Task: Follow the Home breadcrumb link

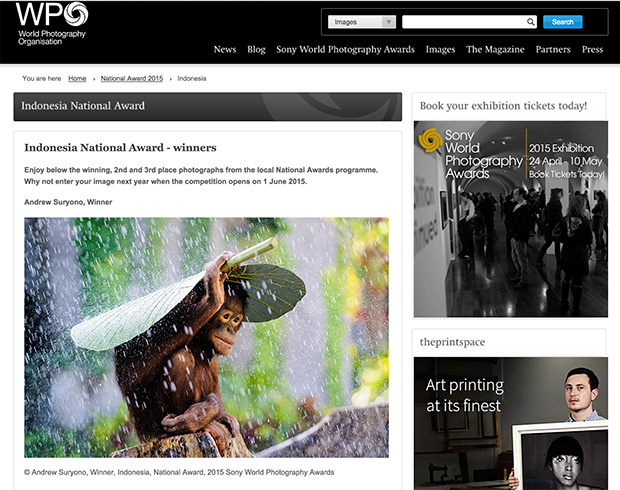Action: [77, 78]
